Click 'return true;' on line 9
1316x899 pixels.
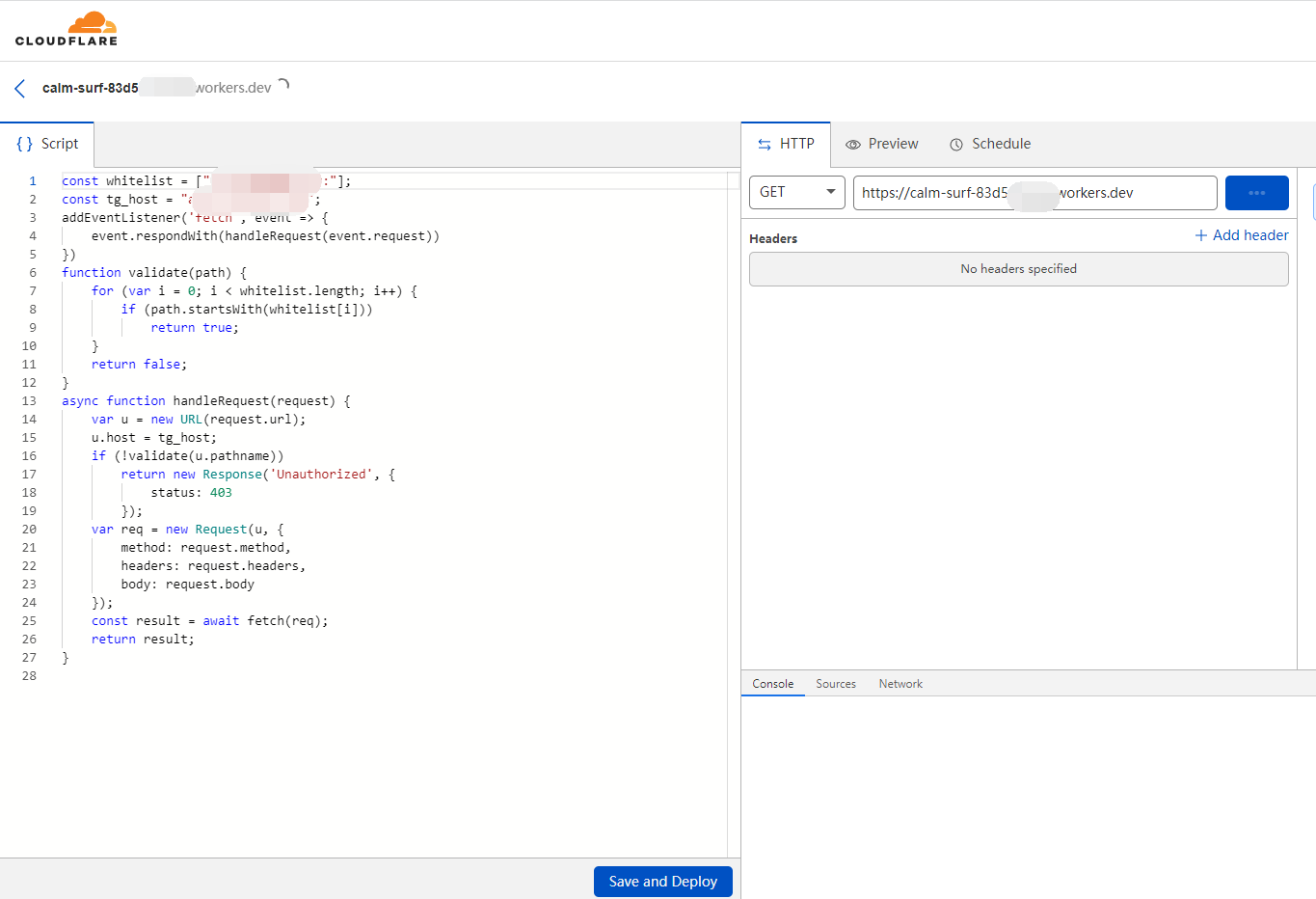[195, 328]
